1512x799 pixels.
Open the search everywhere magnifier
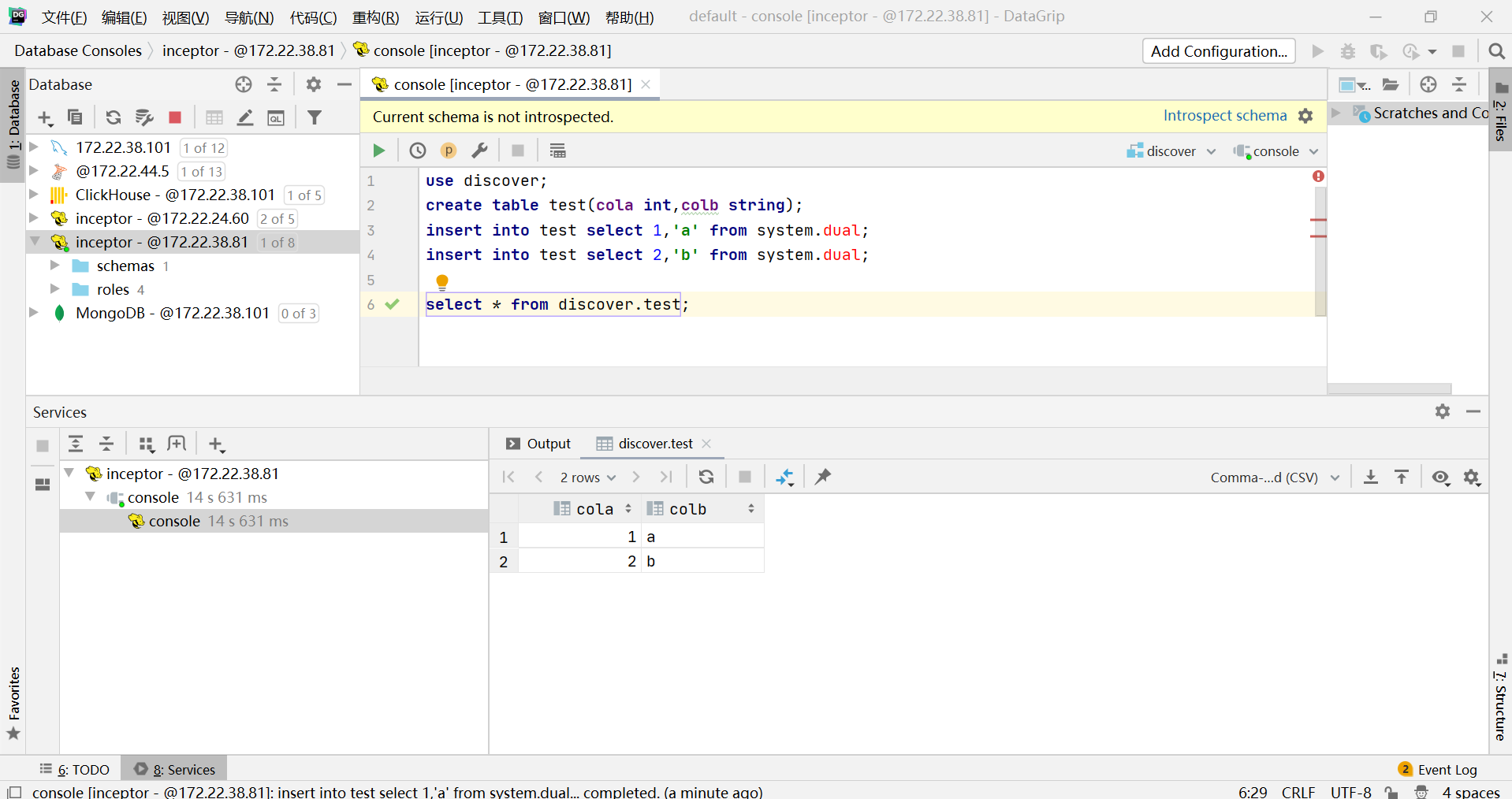tap(1496, 51)
